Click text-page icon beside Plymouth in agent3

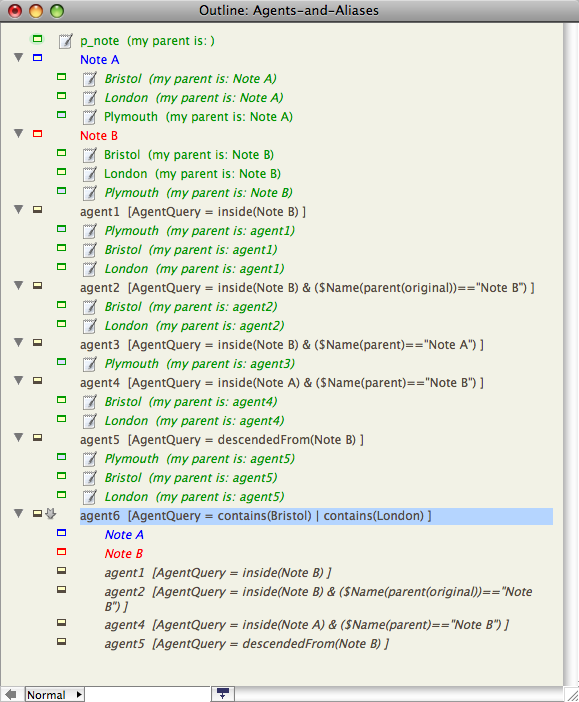(x=90, y=364)
